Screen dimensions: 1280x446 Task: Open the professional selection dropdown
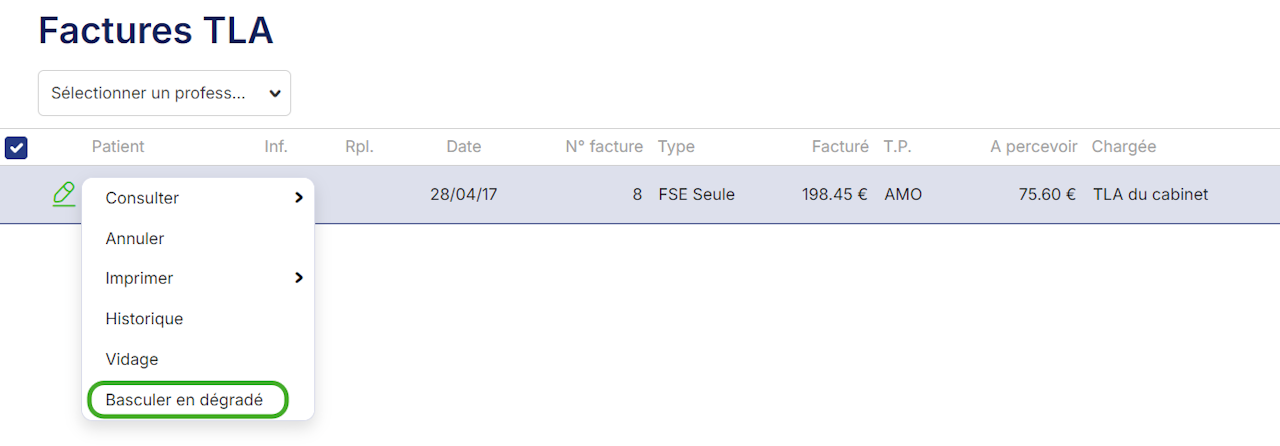point(164,93)
